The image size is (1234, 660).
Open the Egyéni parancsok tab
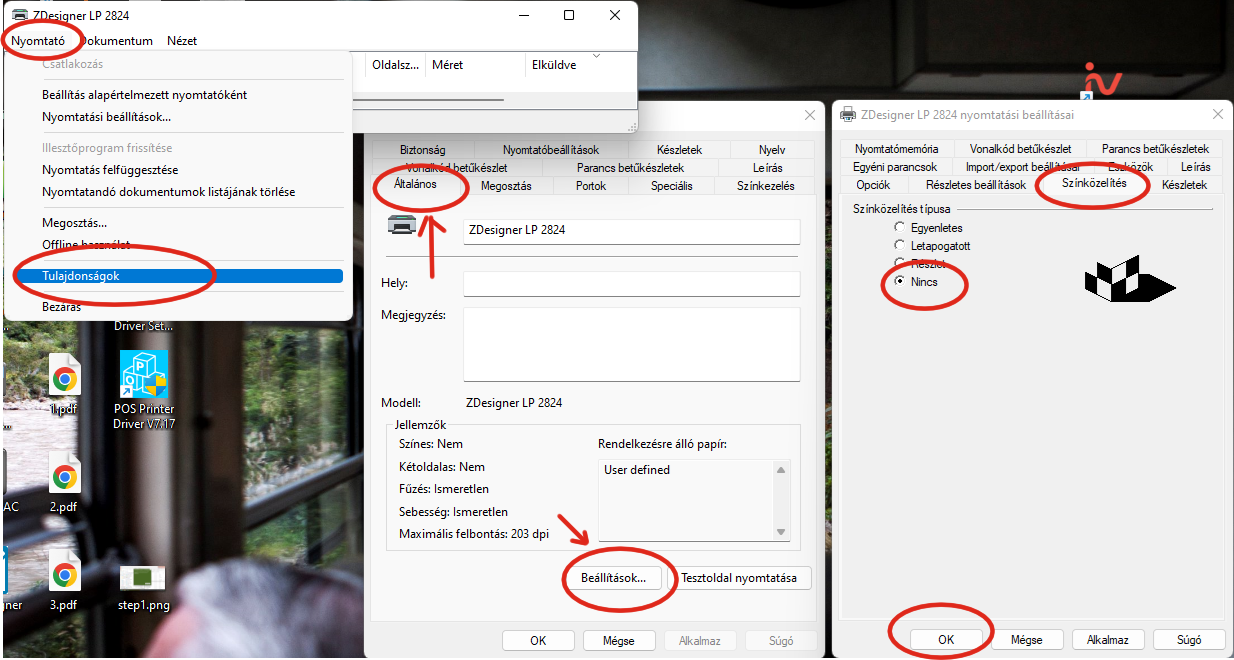tap(895, 167)
